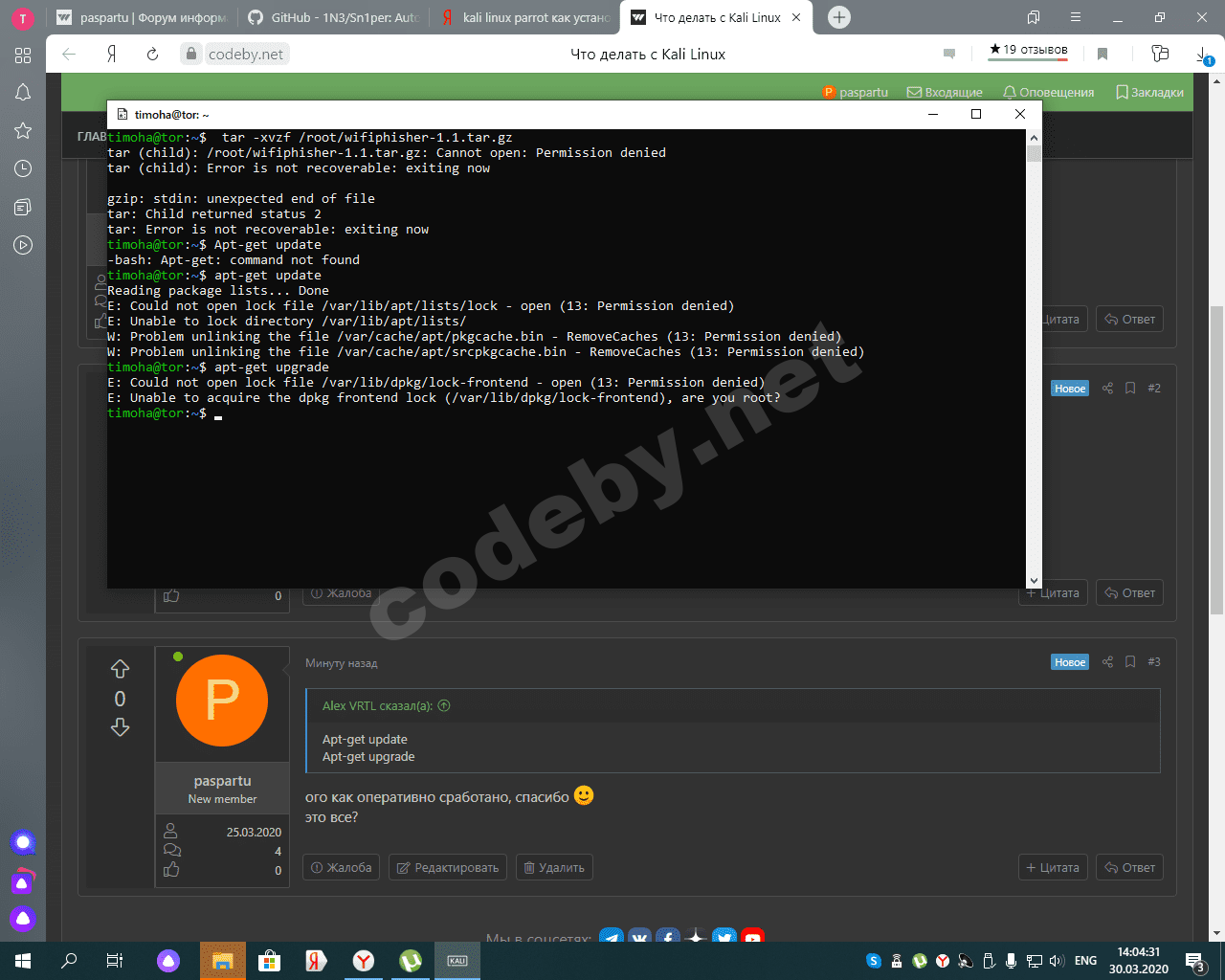Open the site lock security icon

pyautogui.click(x=191, y=55)
